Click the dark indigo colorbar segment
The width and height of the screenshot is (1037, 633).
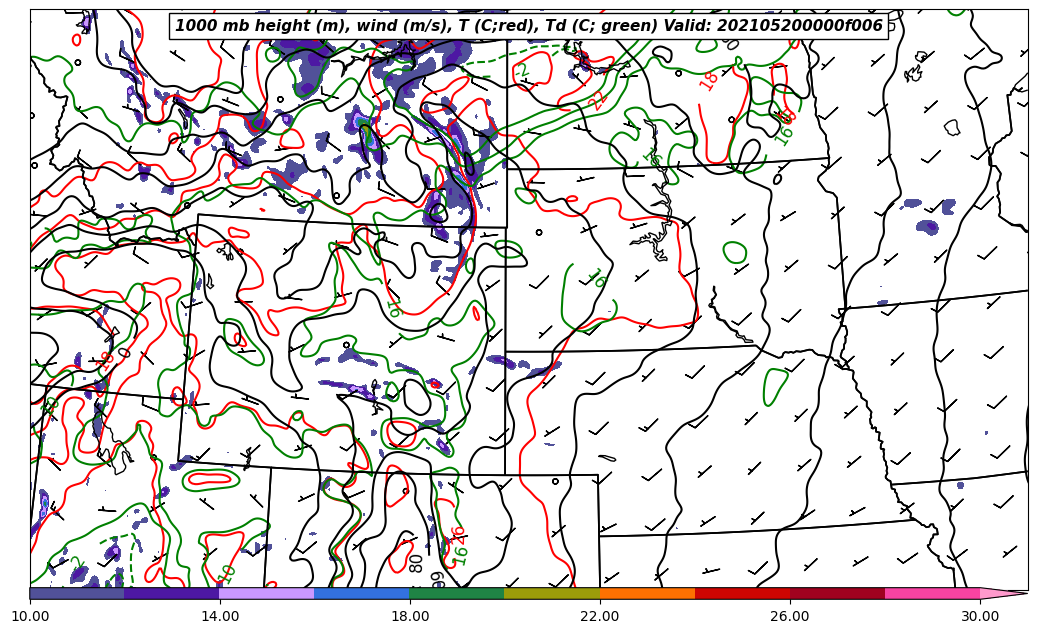pos(171,593)
